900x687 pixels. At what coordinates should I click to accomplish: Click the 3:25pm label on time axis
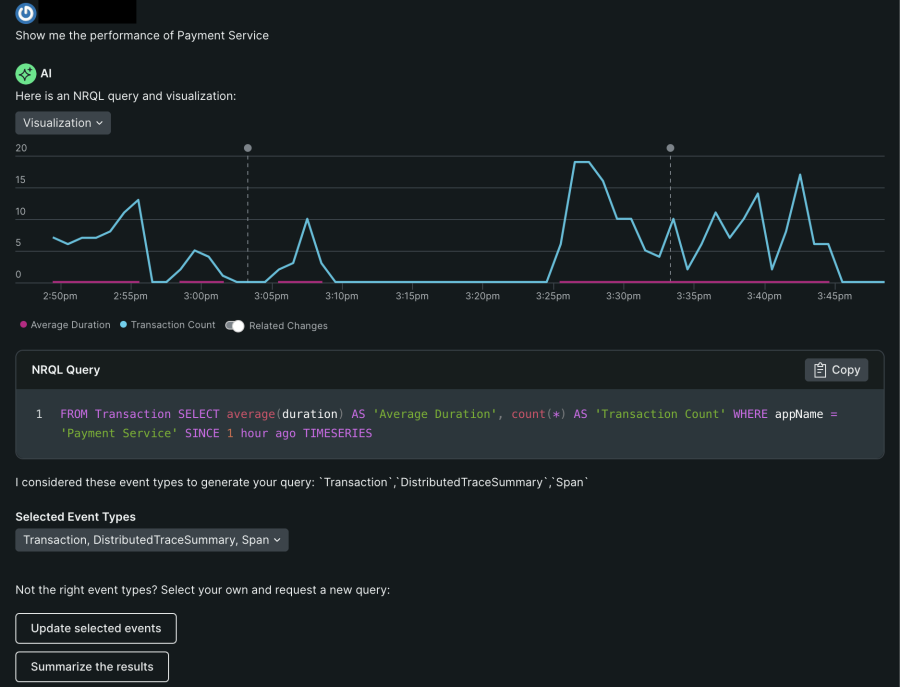(x=553, y=296)
